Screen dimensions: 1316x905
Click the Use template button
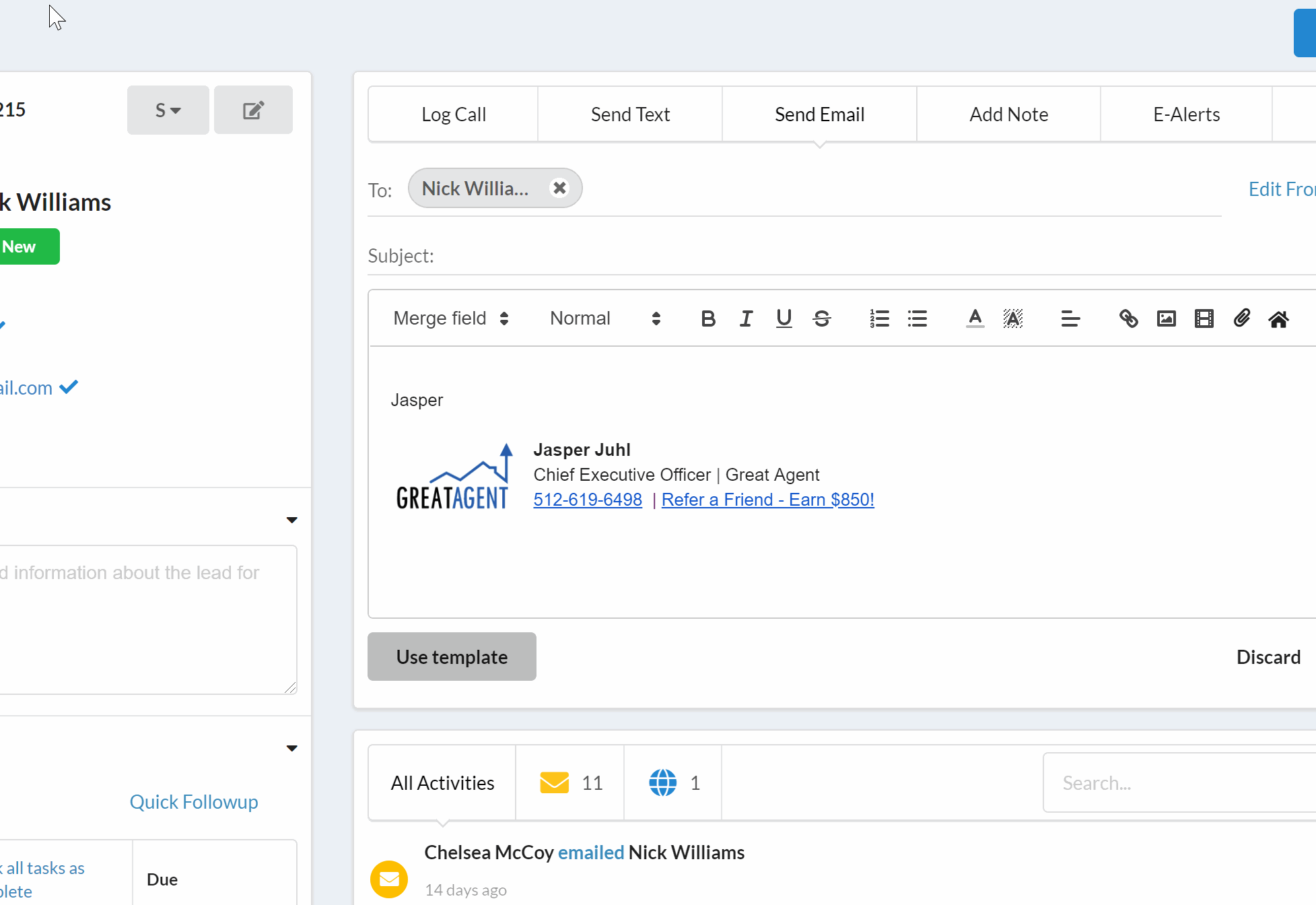tap(452, 657)
